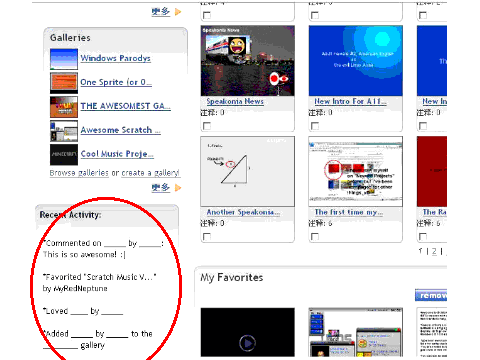Click the Windows Parodys gallery thumbnail
480x360 pixels.
(x=64, y=59)
